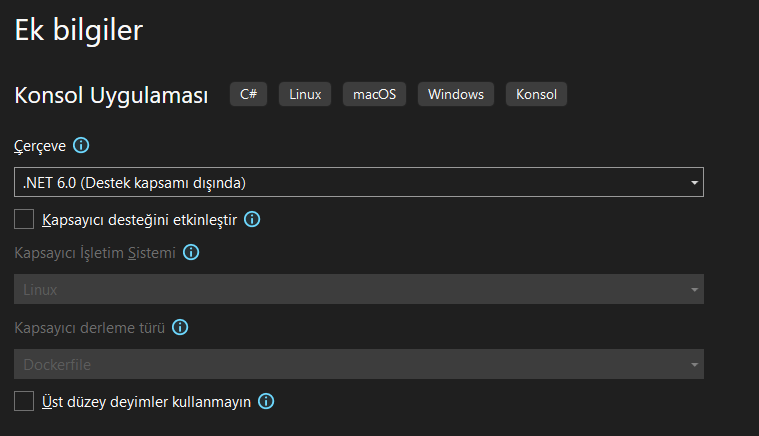Click the C# tag
759x436 pixels.
[x=248, y=95]
